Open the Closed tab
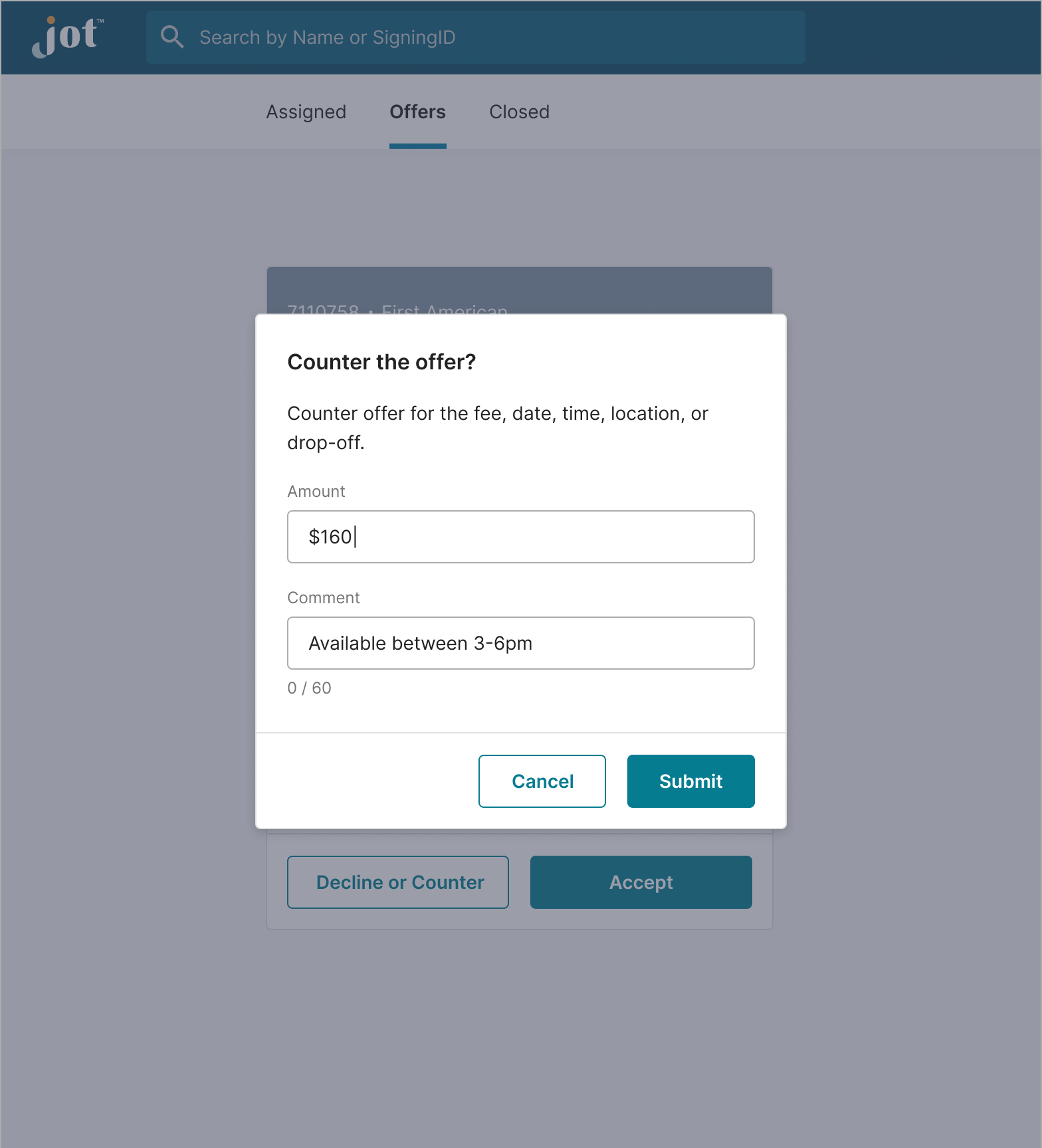This screenshot has width=1042, height=1148. [519, 112]
